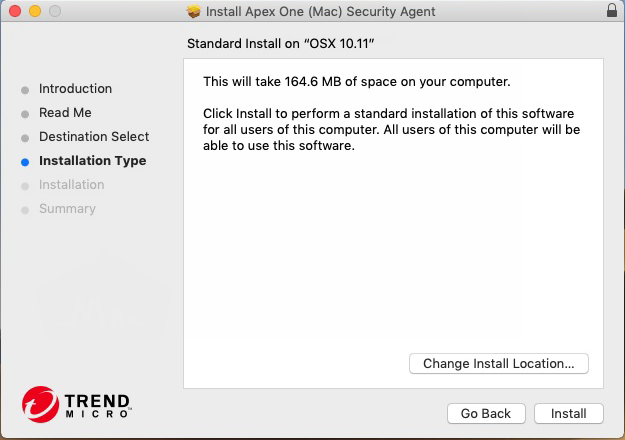The width and height of the screenshot is (625, 440).
Task: Click the lock icon in title bar
Action: 612,12
